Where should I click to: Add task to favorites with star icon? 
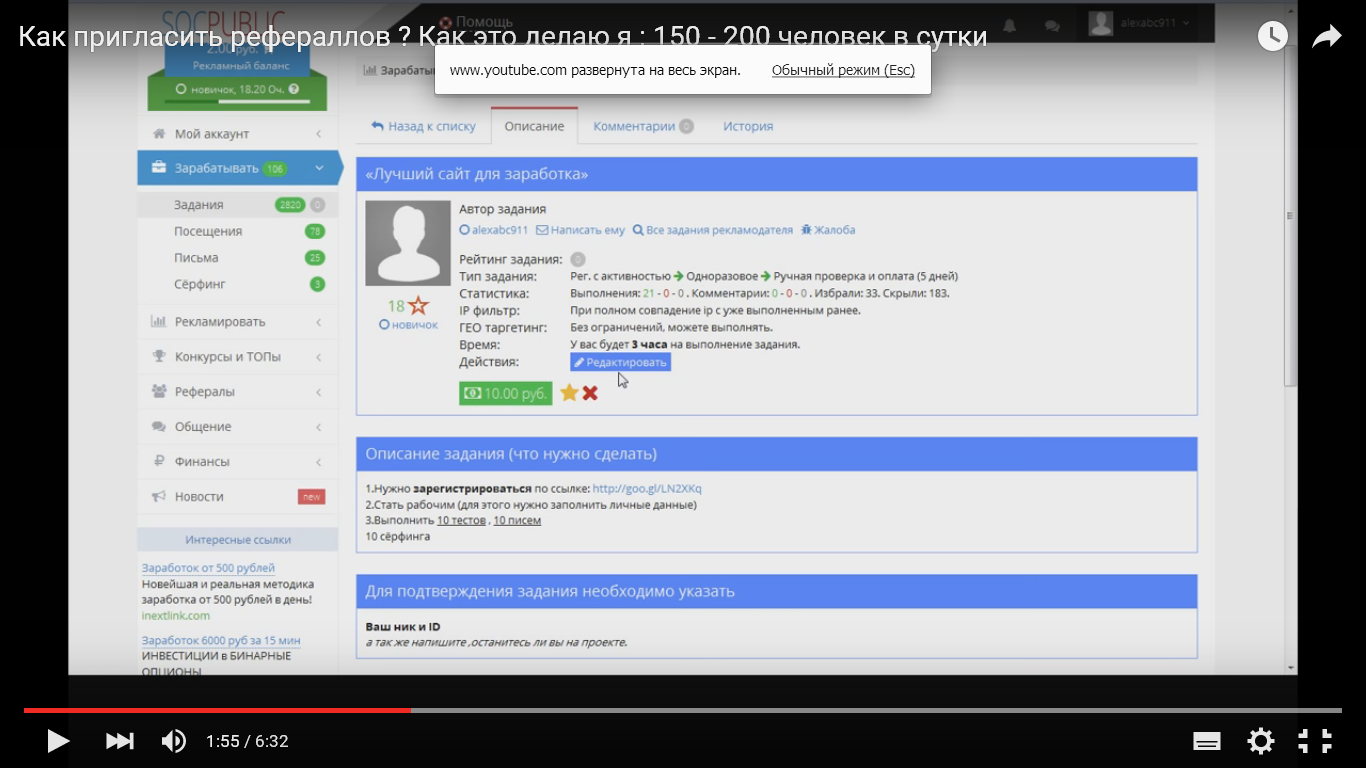(569, 393)
